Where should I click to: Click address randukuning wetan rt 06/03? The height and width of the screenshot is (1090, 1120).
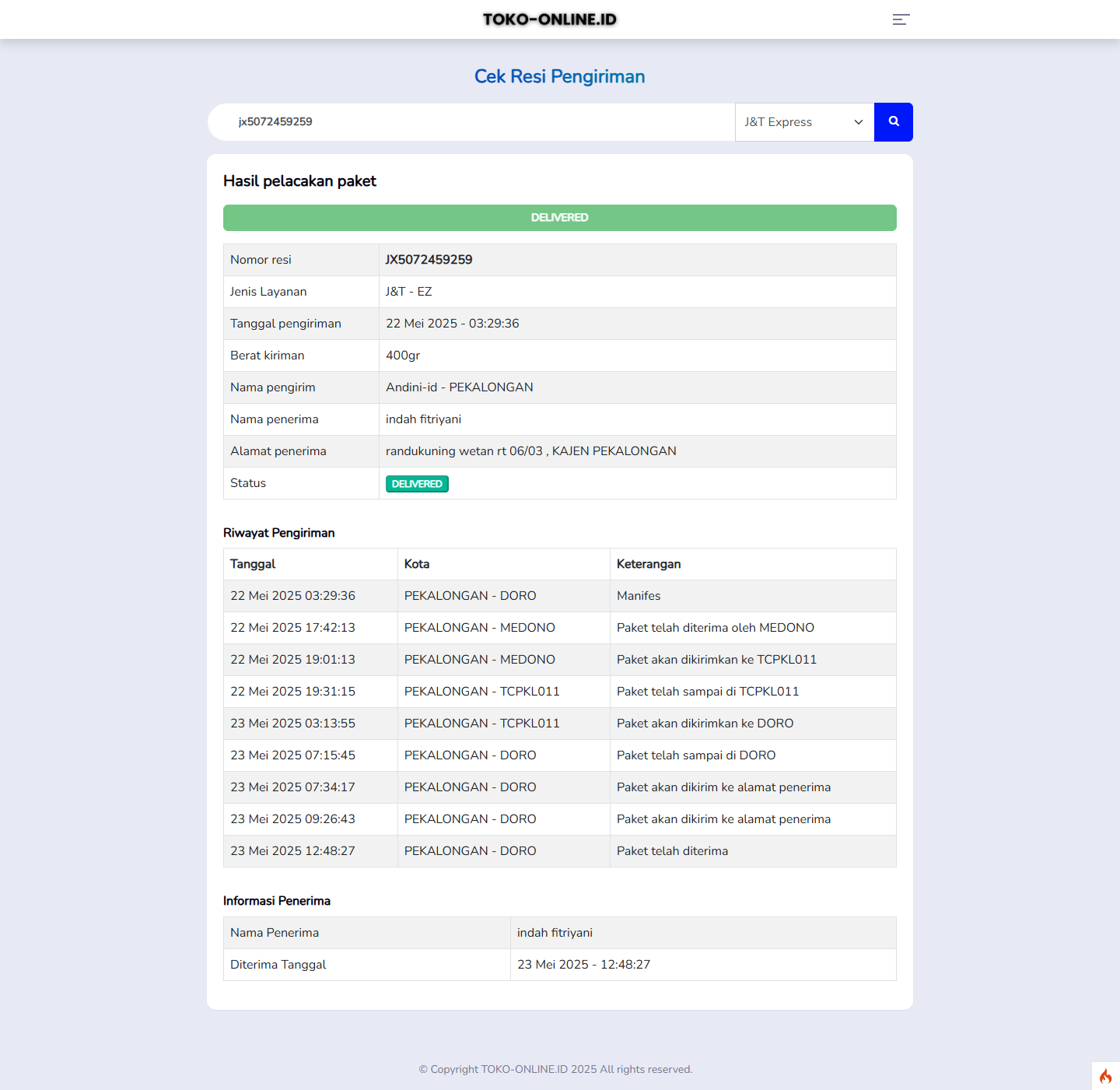click(531, 451)
